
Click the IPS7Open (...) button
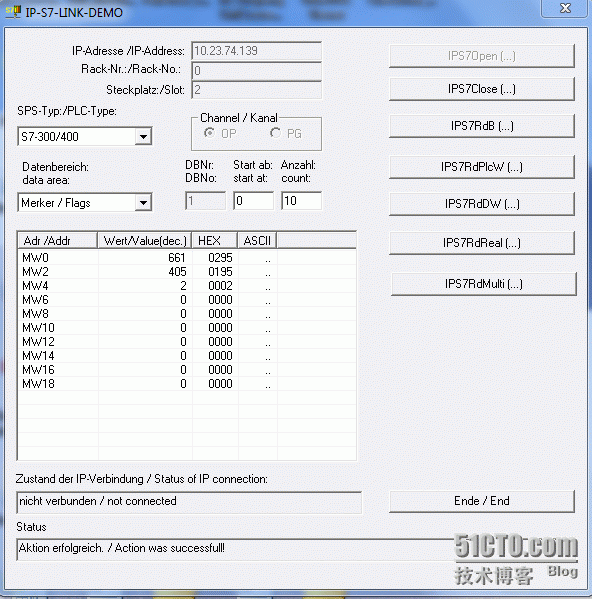(482, 56)
